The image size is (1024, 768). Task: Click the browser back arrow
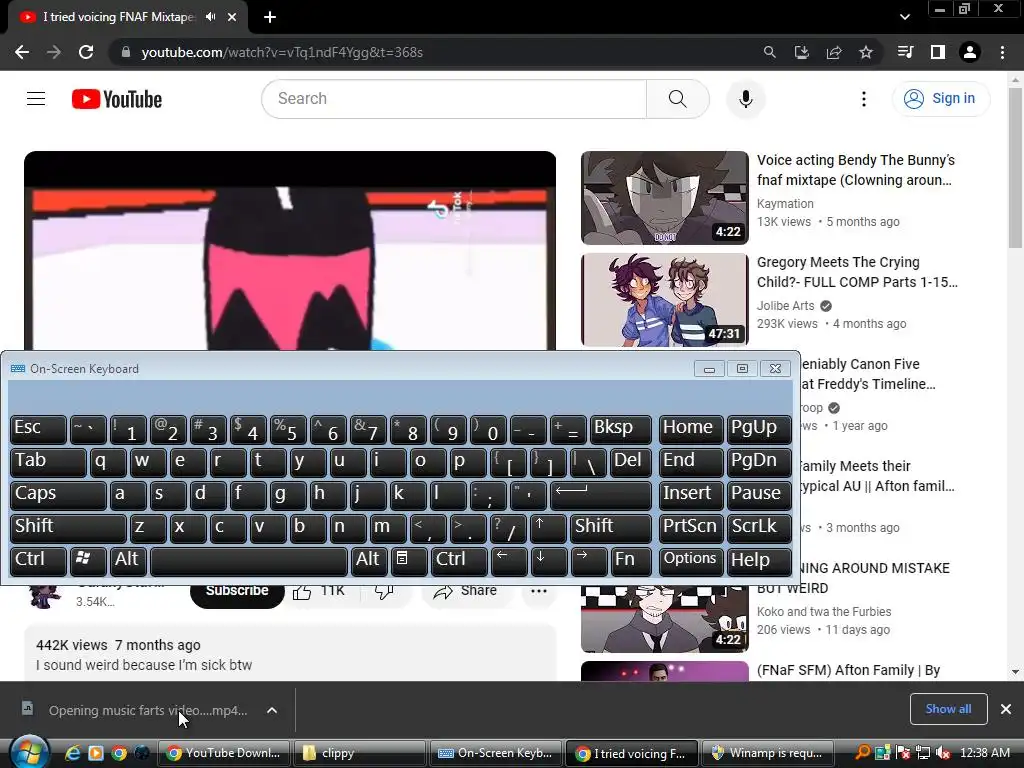coord(22,52)
